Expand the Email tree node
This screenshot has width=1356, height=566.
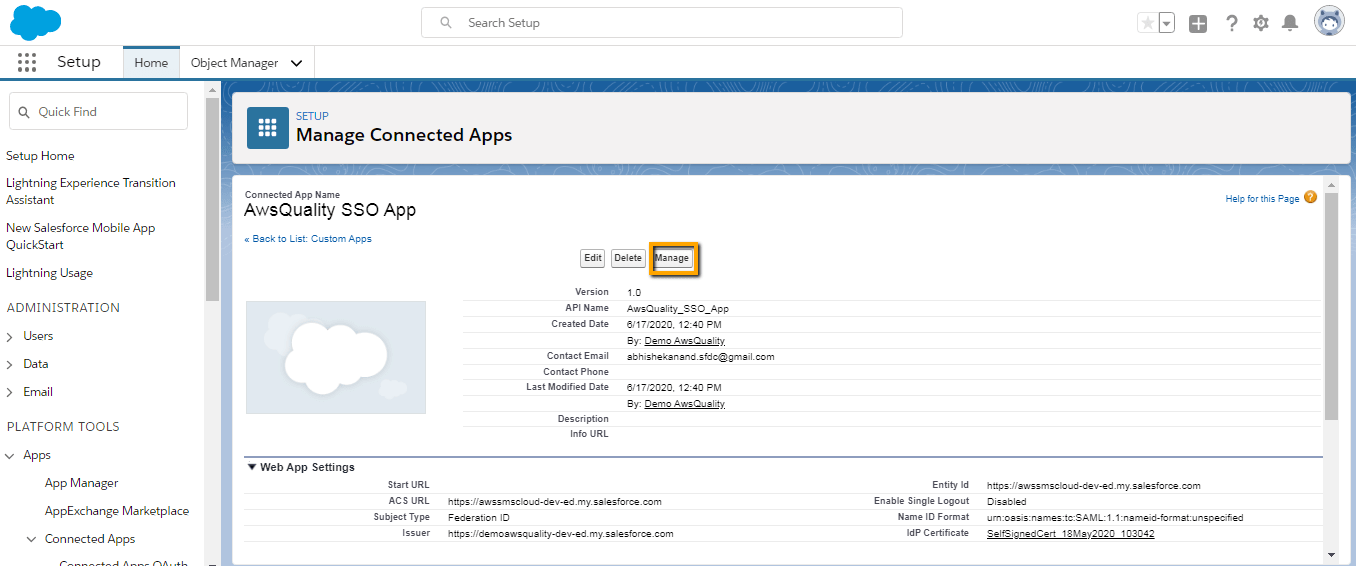point(10,393)
